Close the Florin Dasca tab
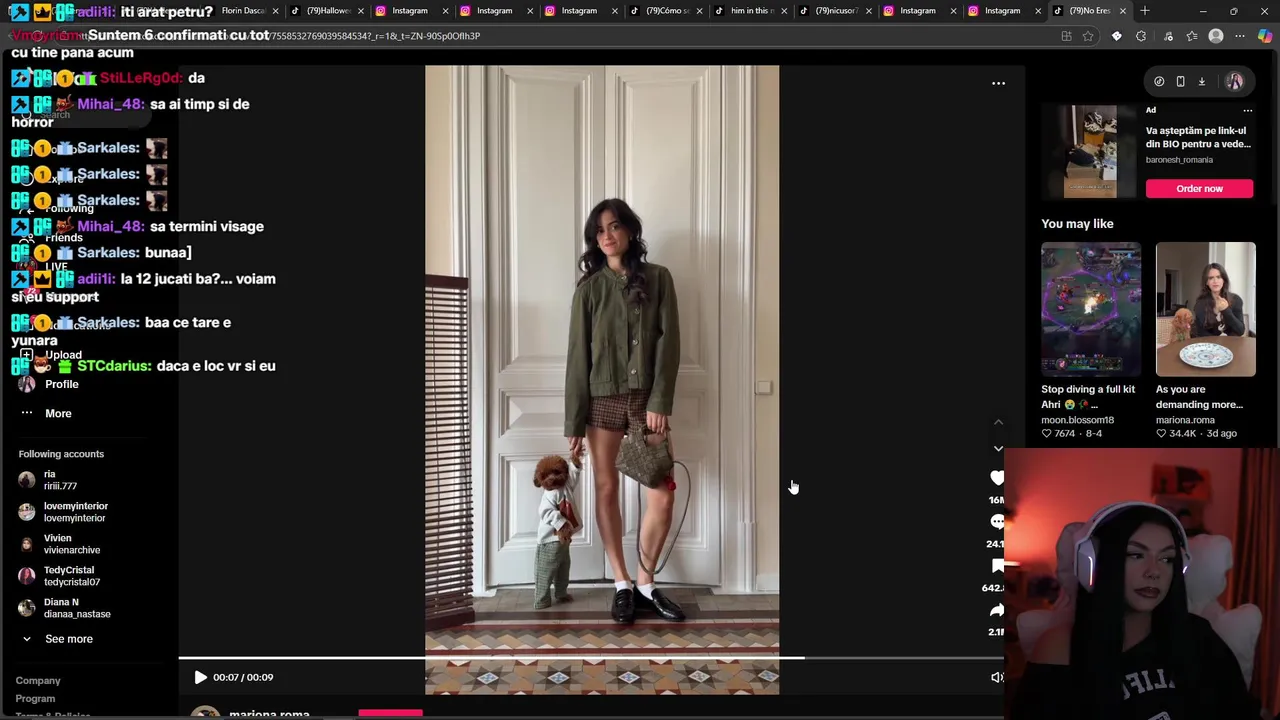Image resolution: width=1280 pixels, height=720 pixels. [x=275, y=11]
